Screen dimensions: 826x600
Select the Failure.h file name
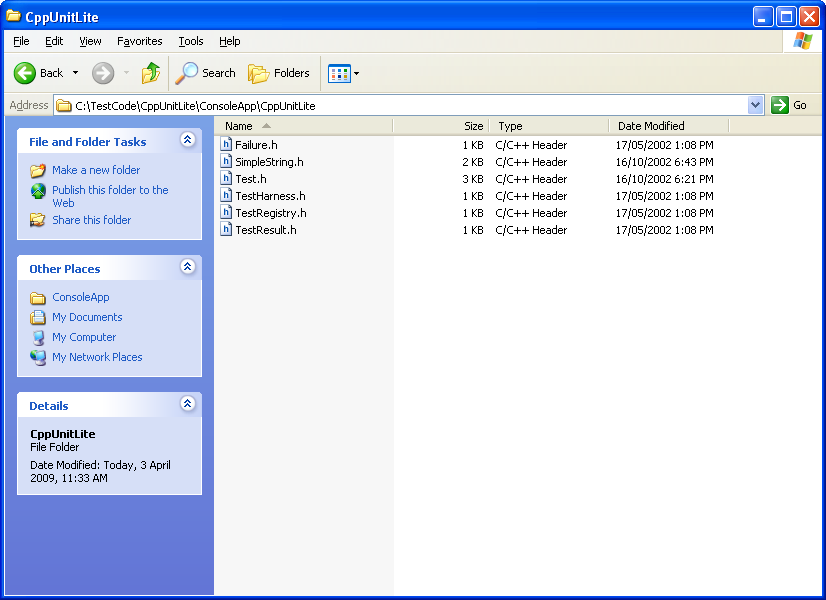coord(256,145)
